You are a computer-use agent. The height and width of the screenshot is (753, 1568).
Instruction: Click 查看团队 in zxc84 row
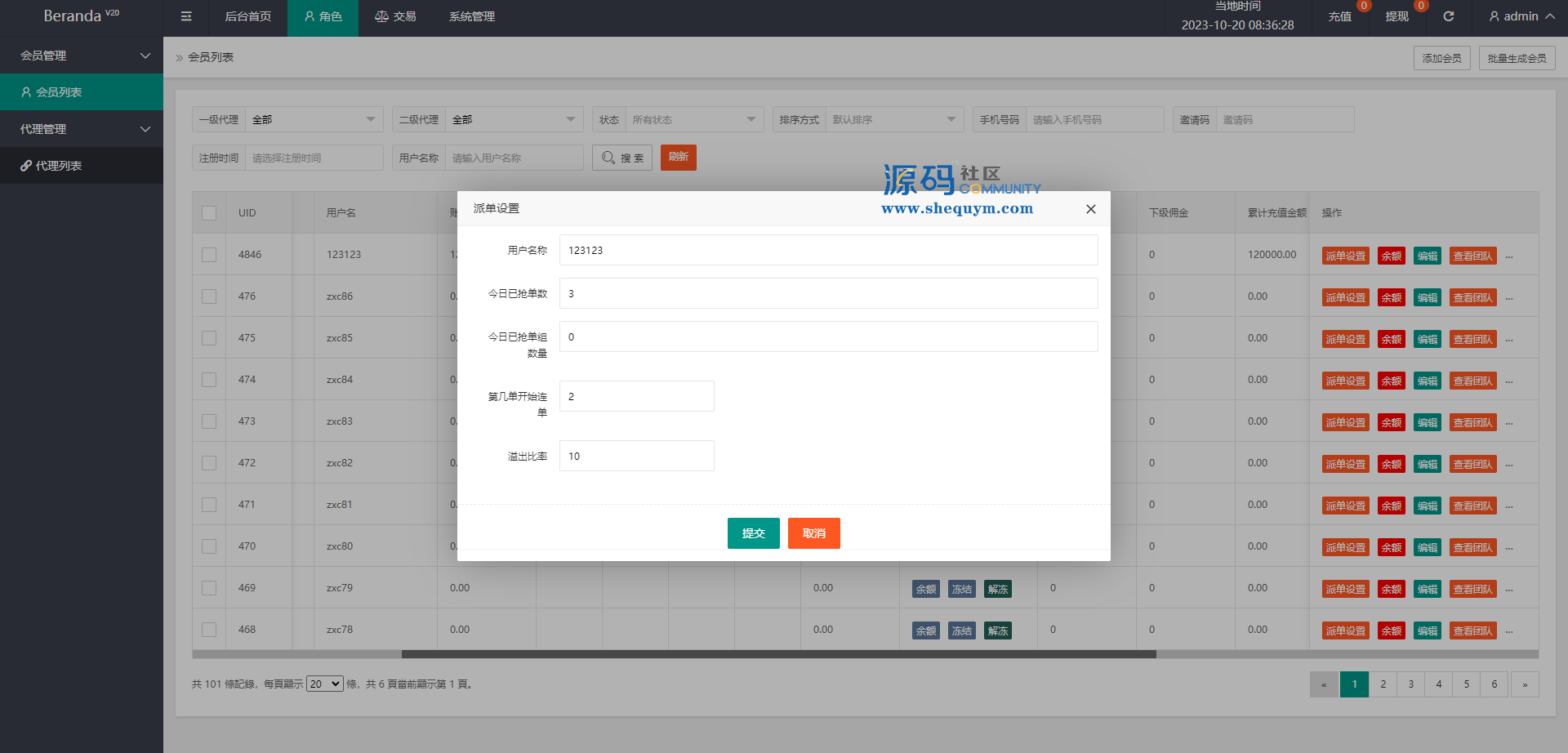tap(1473, 381)
